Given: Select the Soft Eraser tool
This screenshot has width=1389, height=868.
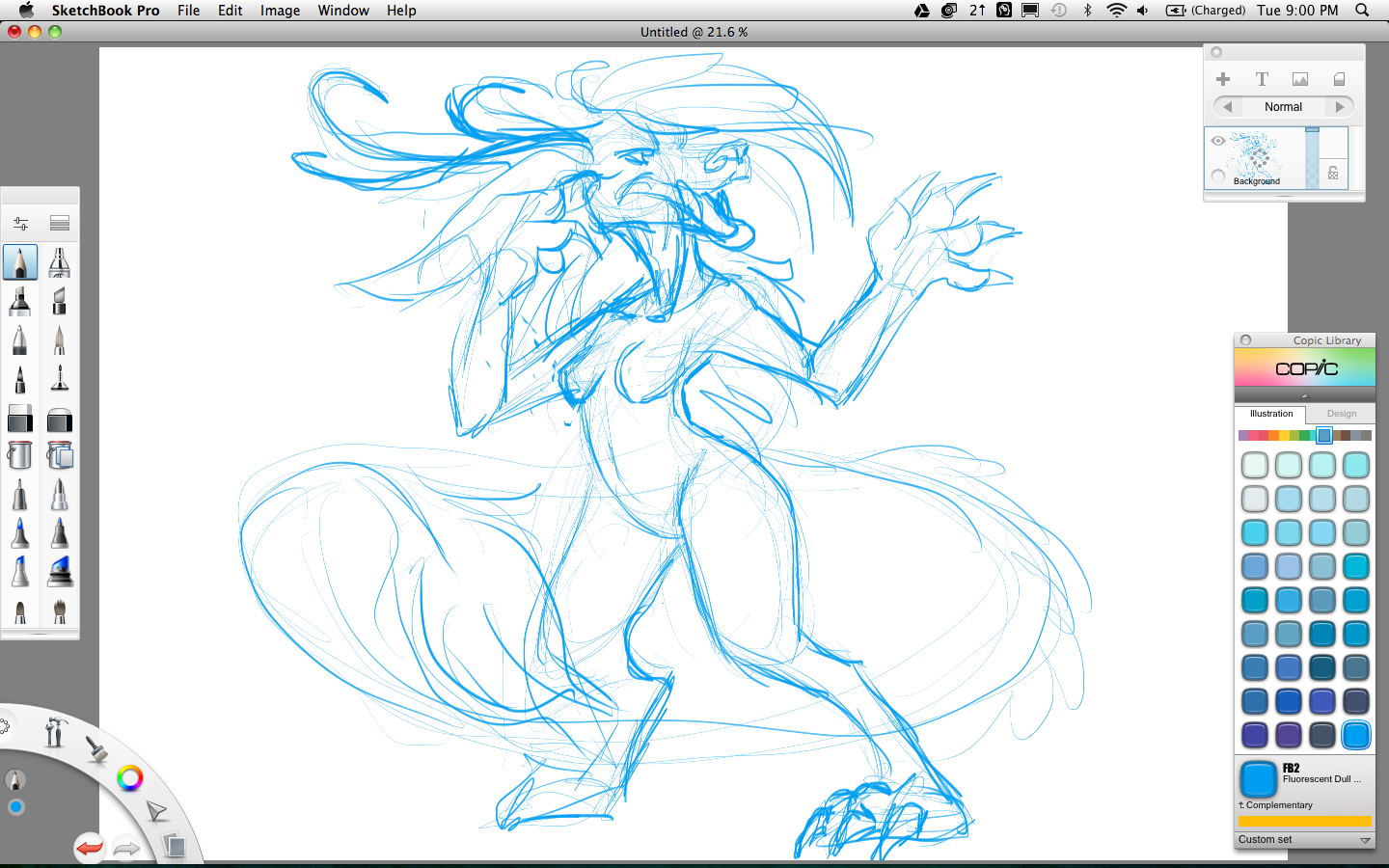Looking at the screenshot, I should coord(60,419).
